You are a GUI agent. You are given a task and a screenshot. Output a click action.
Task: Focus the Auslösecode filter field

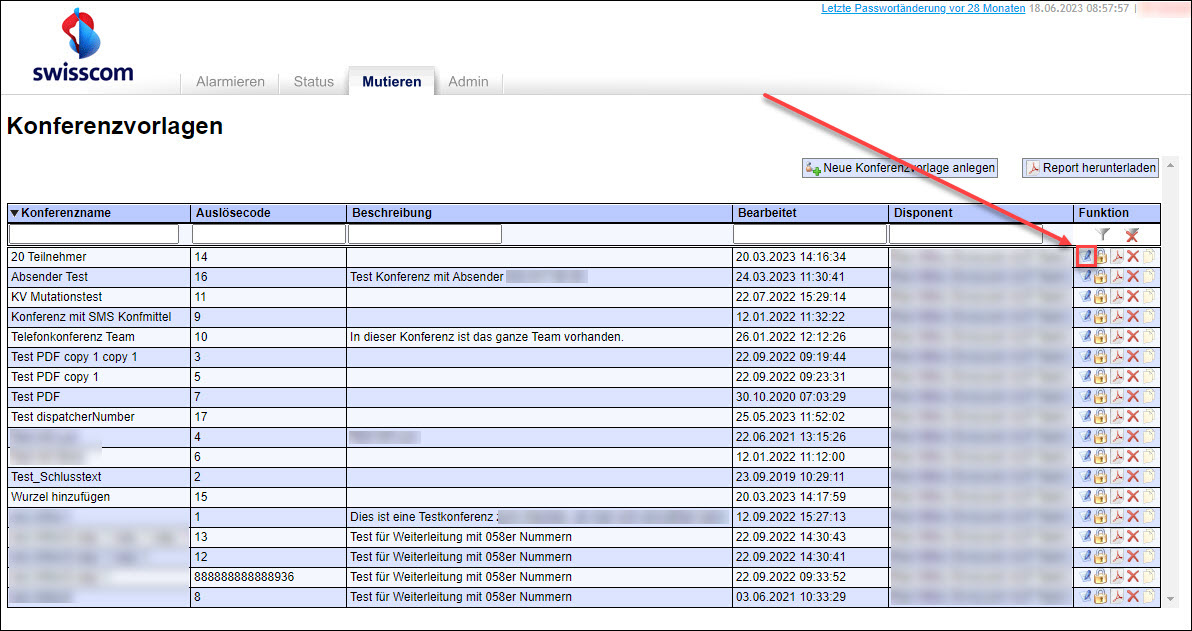[268, 234]
